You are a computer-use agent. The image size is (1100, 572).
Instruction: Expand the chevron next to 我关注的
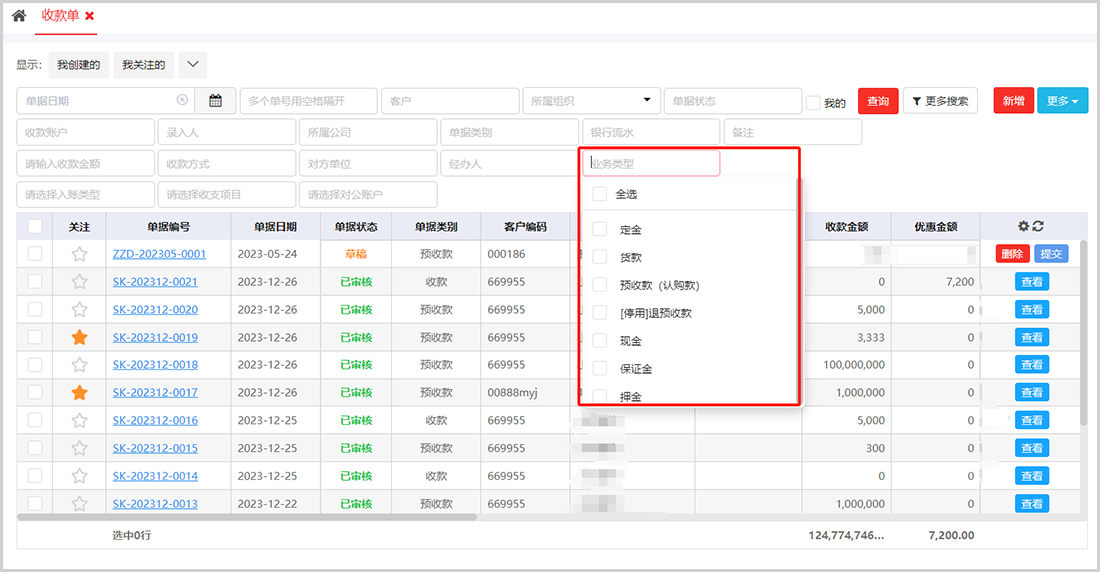[192, 64]
